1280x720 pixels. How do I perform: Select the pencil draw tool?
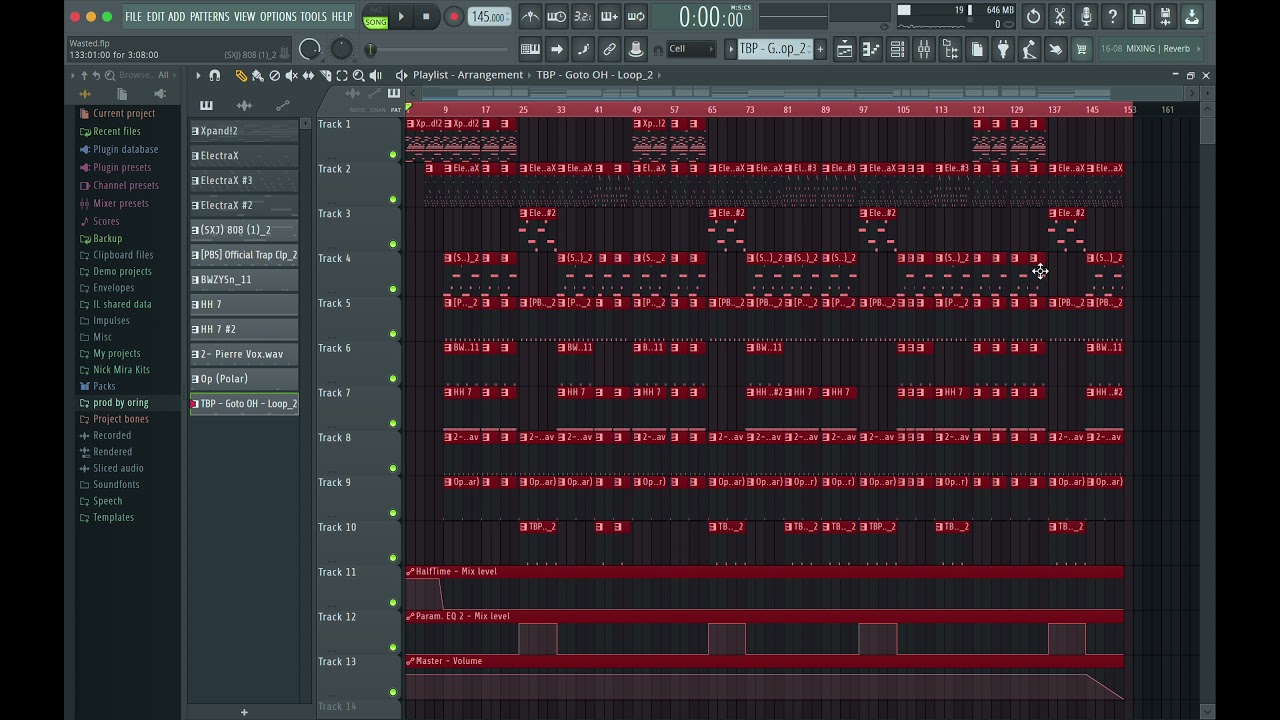[241, 75]
